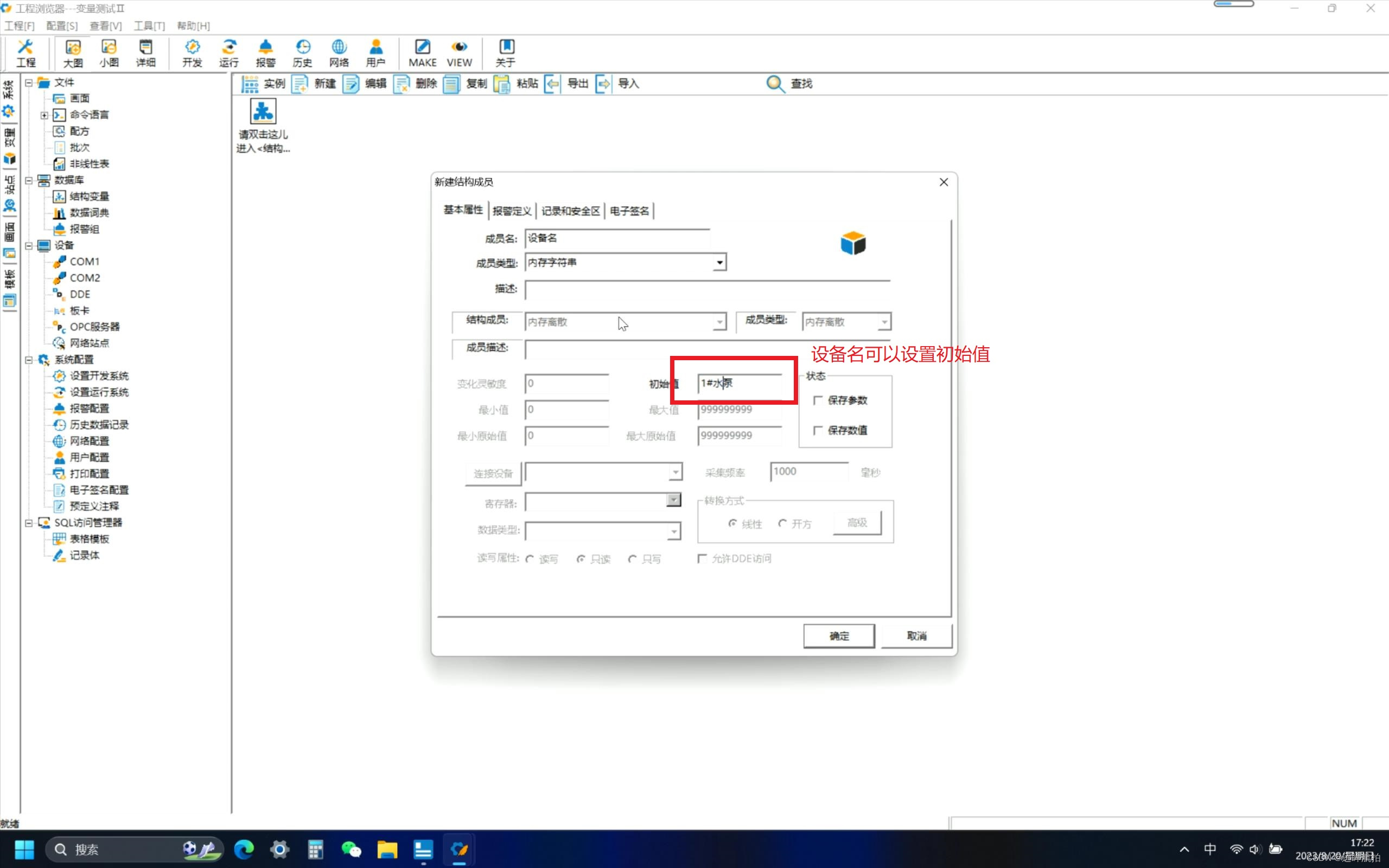The height and width of the screenshot is (868, 1389).
Task: Click the 查找 magnifier icon
Action: pyautogui.click(x=775, y=84)
